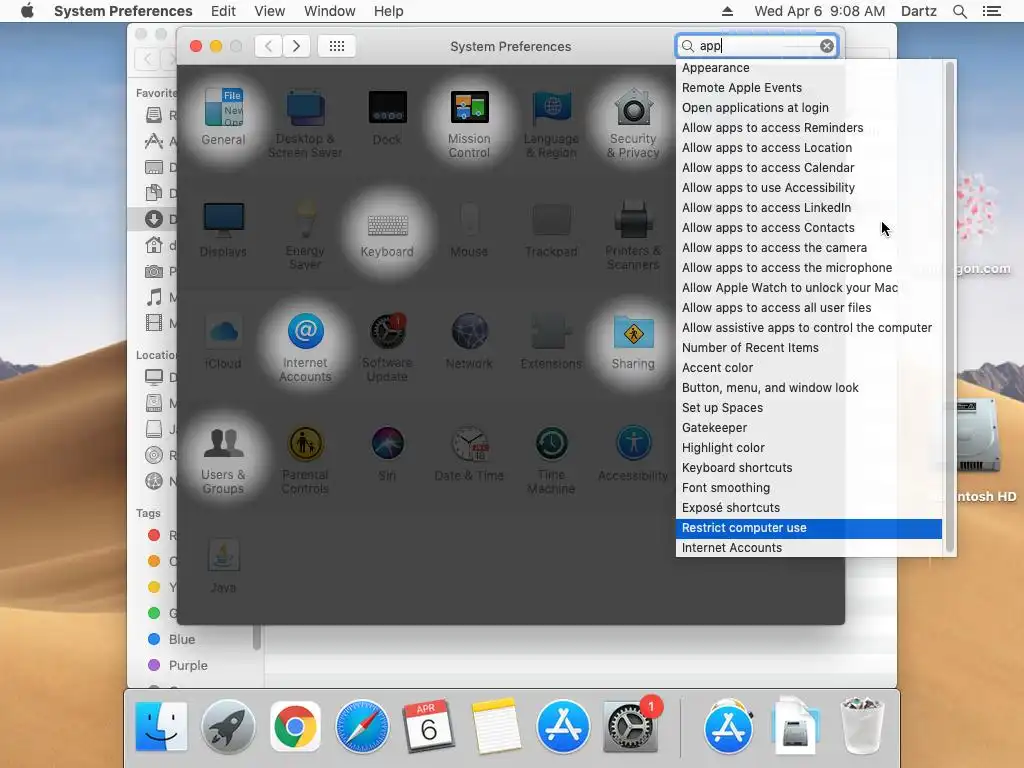Choose Allow apps to access LinkedIn
This screenshot has height=768, width=1024.
pyautogui.click(x=808, y=208)
